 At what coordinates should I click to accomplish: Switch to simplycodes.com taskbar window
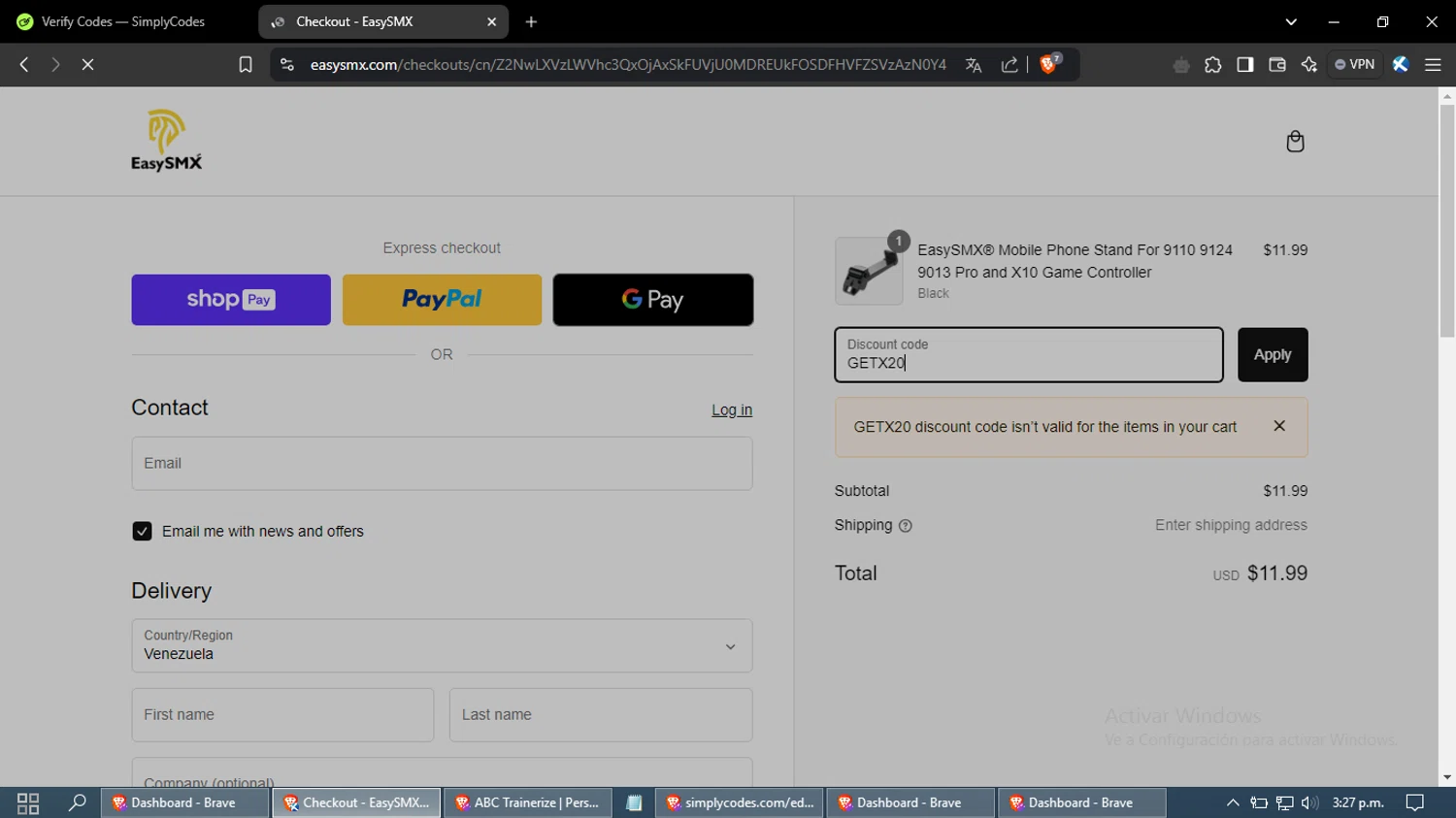740,803
